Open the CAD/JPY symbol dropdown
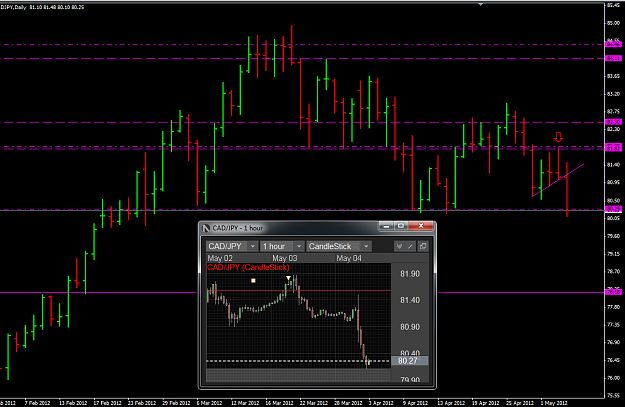This screenshot has height=407, width=625. tap(232, 246)
